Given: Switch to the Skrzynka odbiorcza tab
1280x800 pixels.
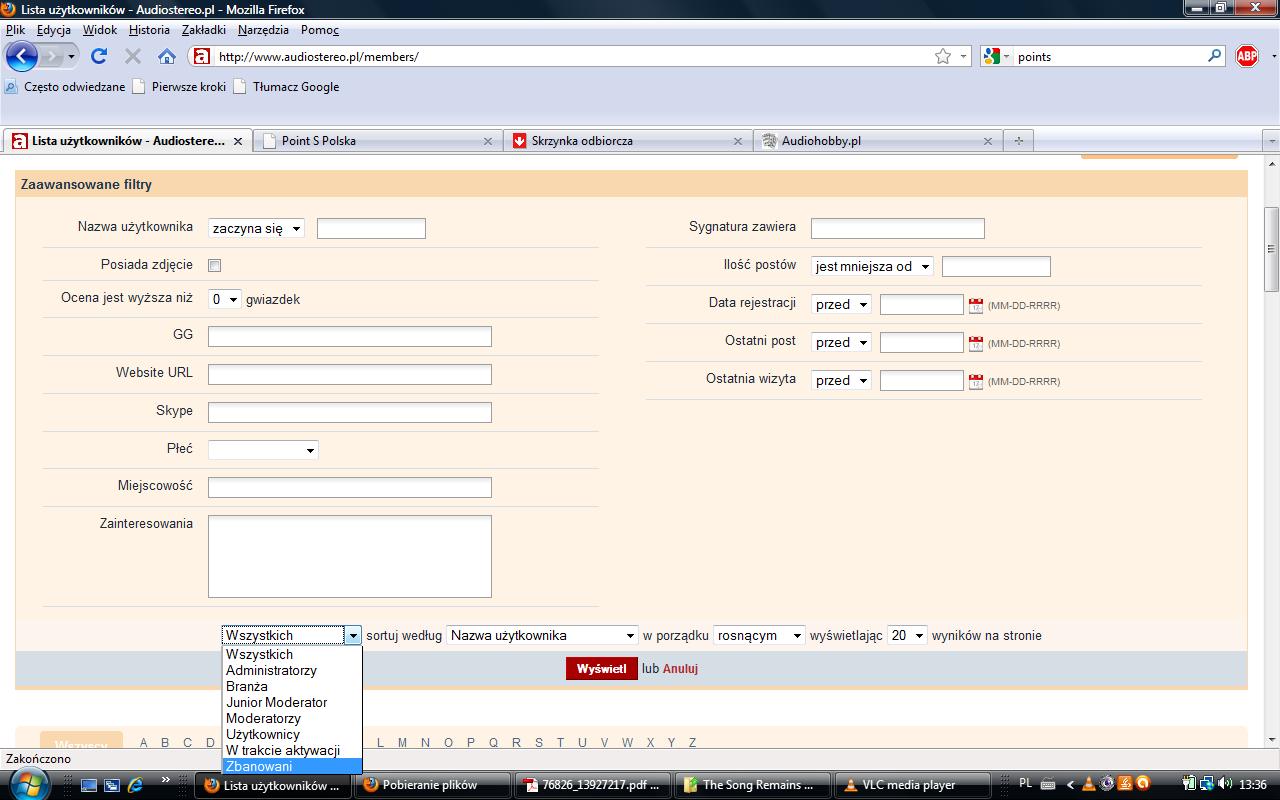Looking at the screenshot, I should tap(627, 141).
